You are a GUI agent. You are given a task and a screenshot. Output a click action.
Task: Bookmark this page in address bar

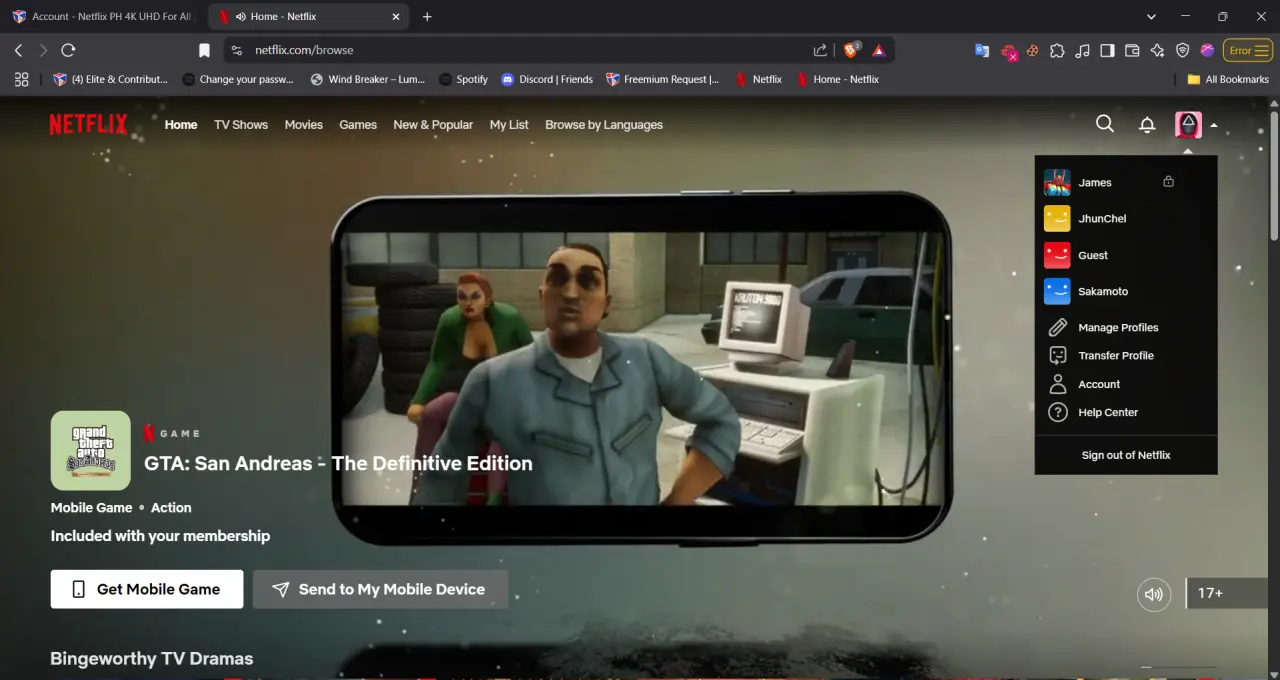tap(204, 50)
